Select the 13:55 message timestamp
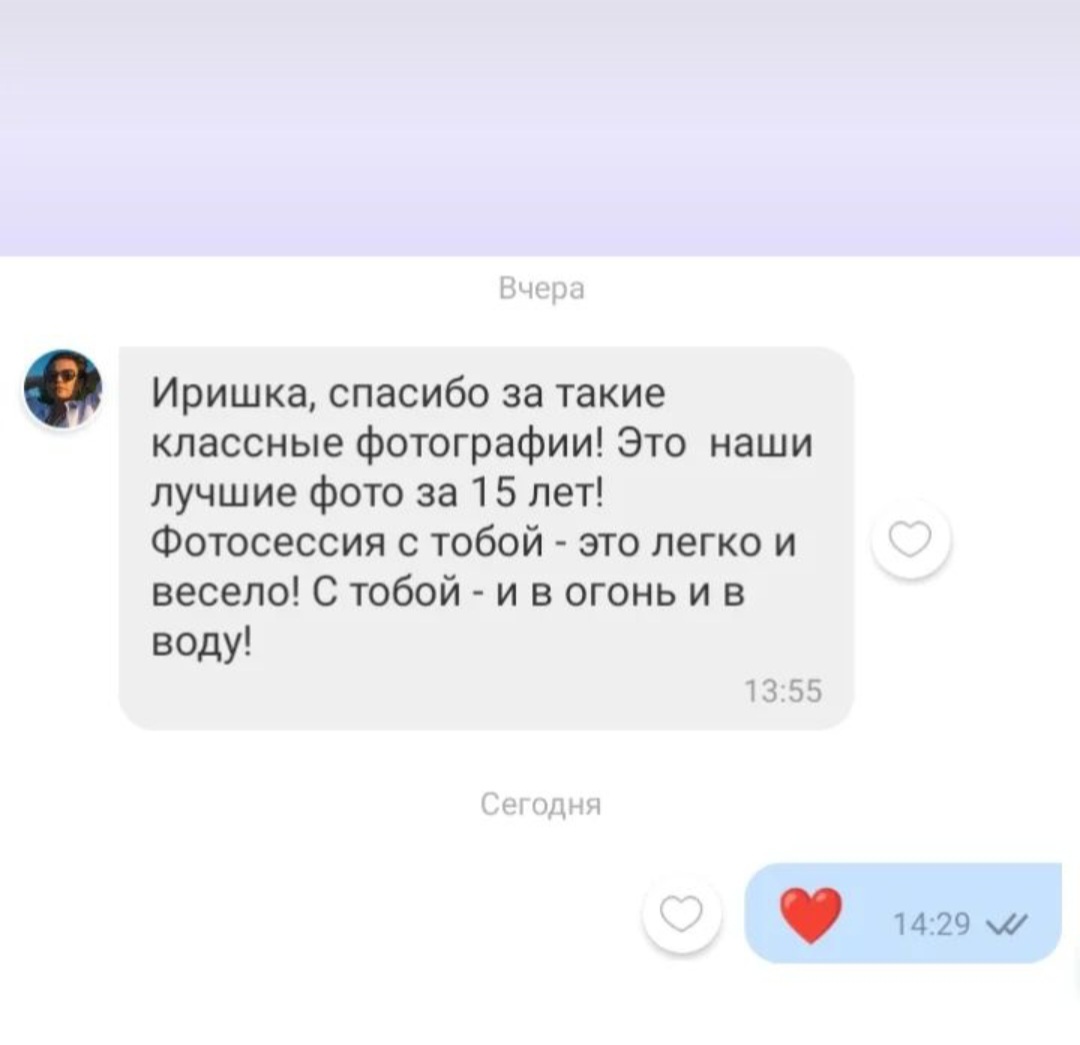Viewport: 1080px width, 1045px height. [x=784, y=691]
